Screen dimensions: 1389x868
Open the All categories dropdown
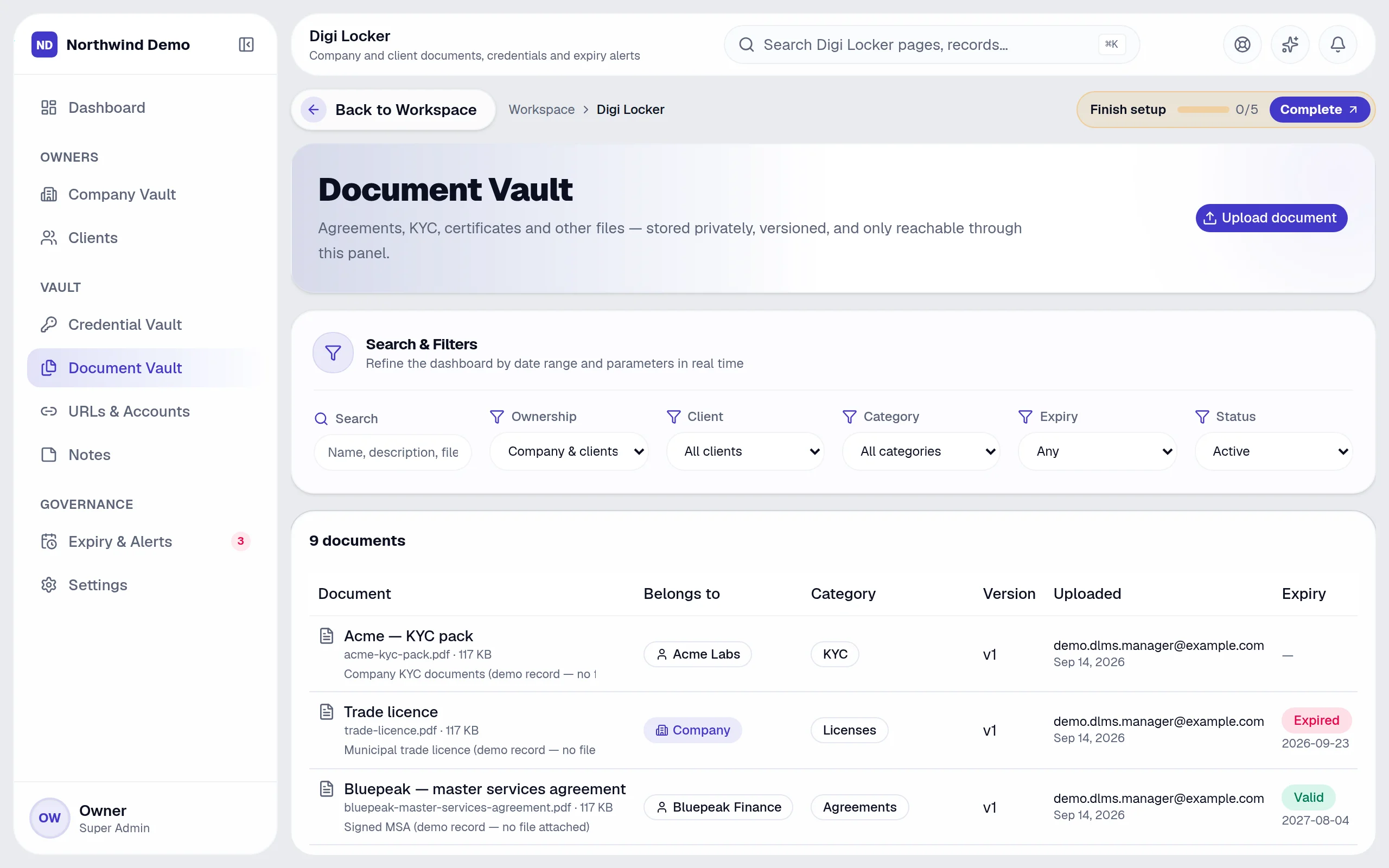click(x=921, y=451)
